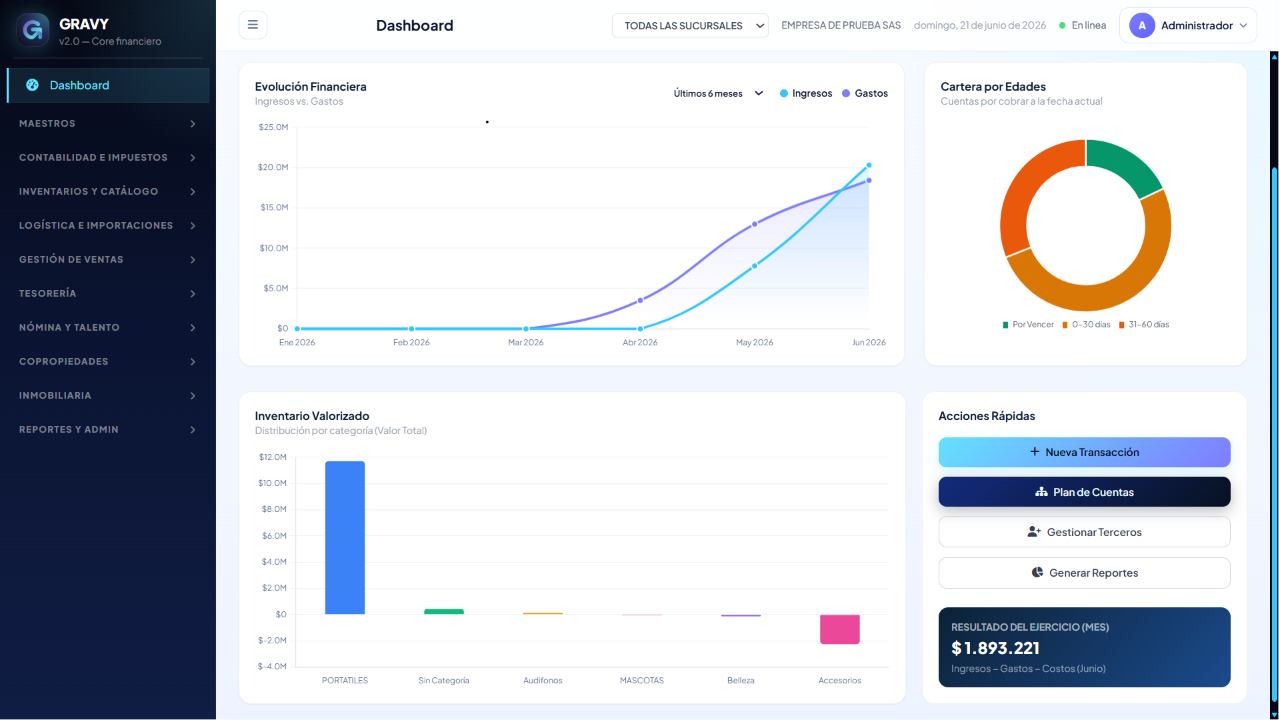Expand Logística e Importaciones chevron
Image resolution: width=1279 pixels, height=720 pixels.
(193, 225)
